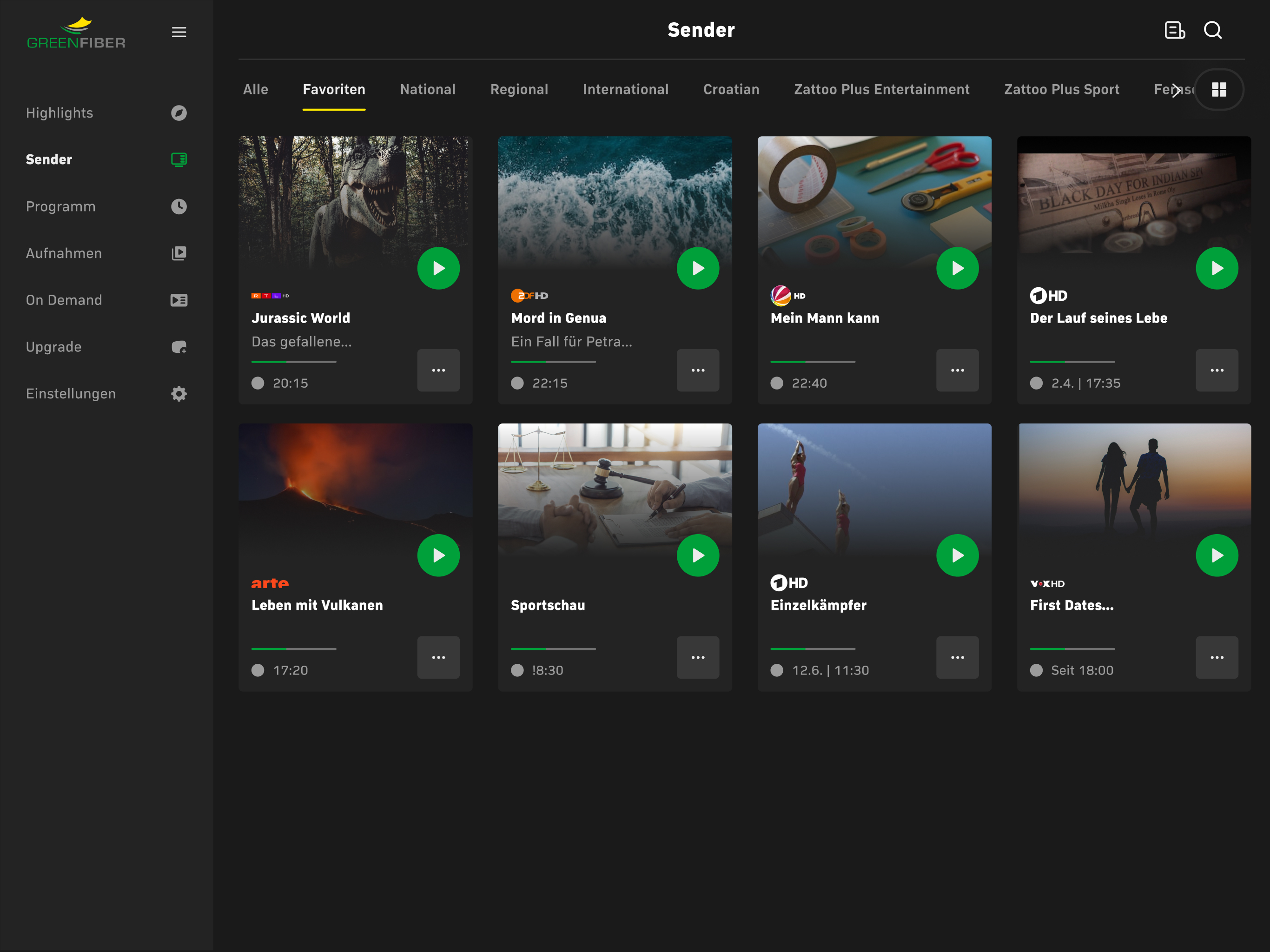Viewport: 1270px width, 952px height.
Task: Select the Favoriten tab
Action: (334, 90)
